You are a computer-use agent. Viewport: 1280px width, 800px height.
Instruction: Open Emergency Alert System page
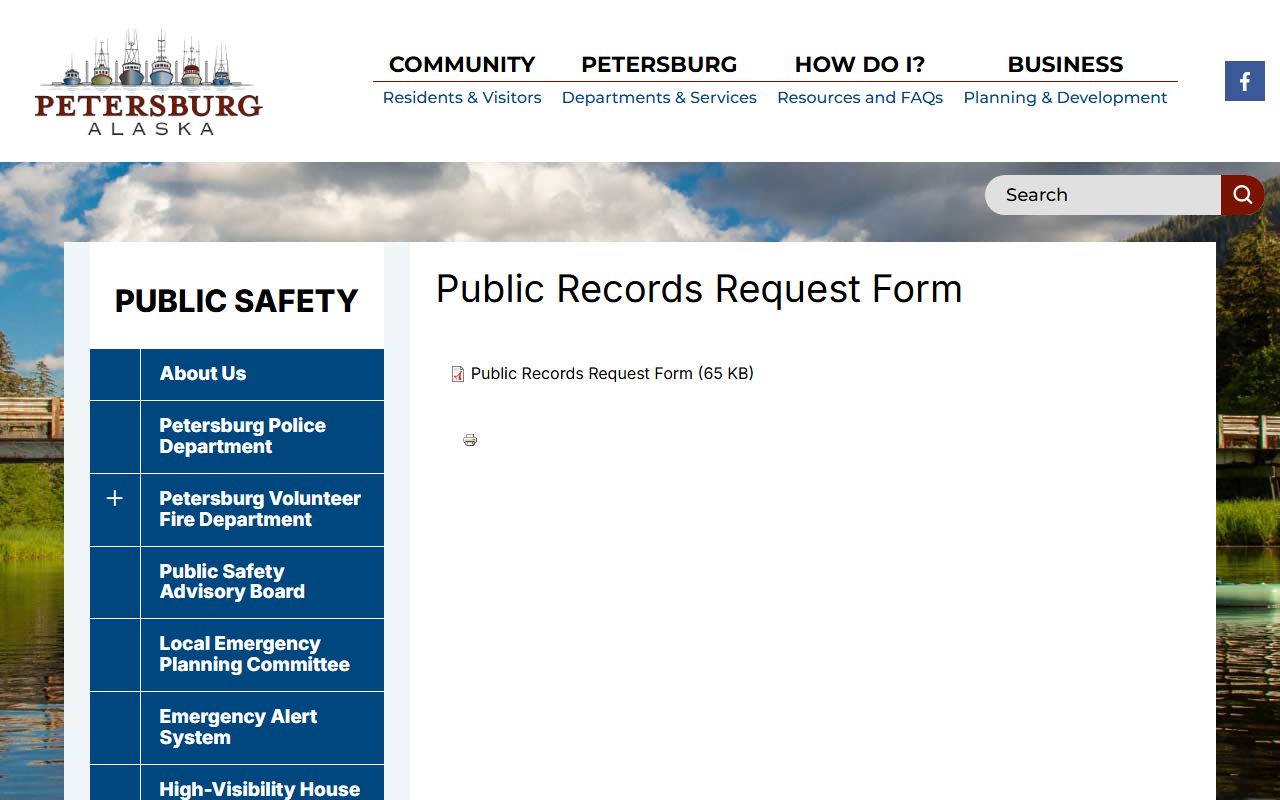(262, 728)
